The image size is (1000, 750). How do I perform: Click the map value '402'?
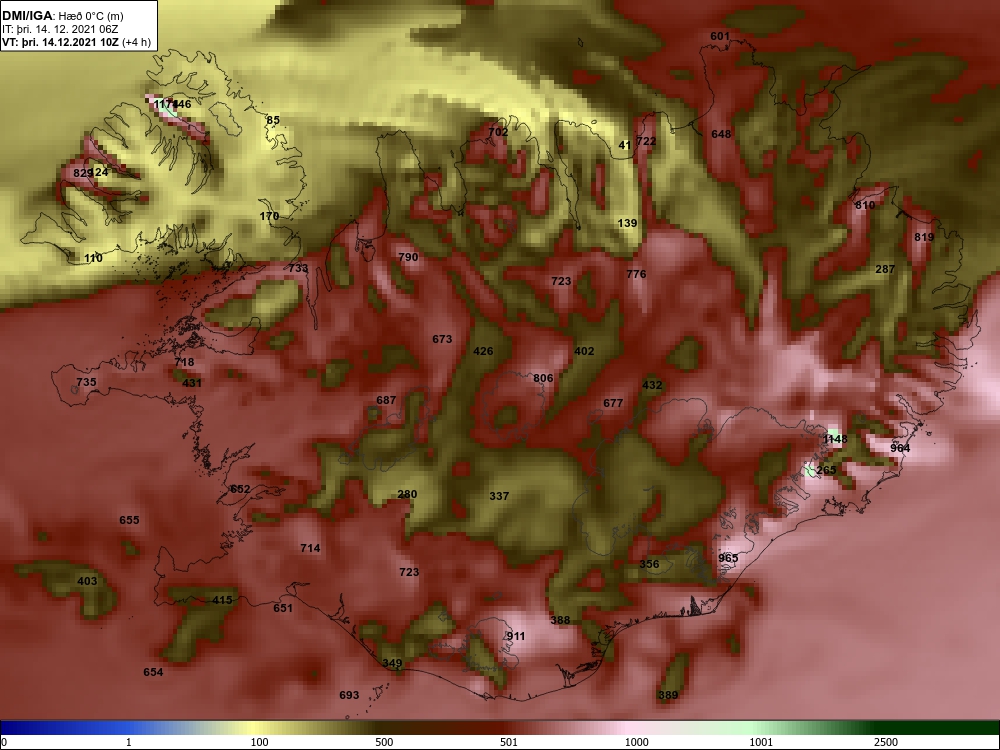(x=584, y=351)
